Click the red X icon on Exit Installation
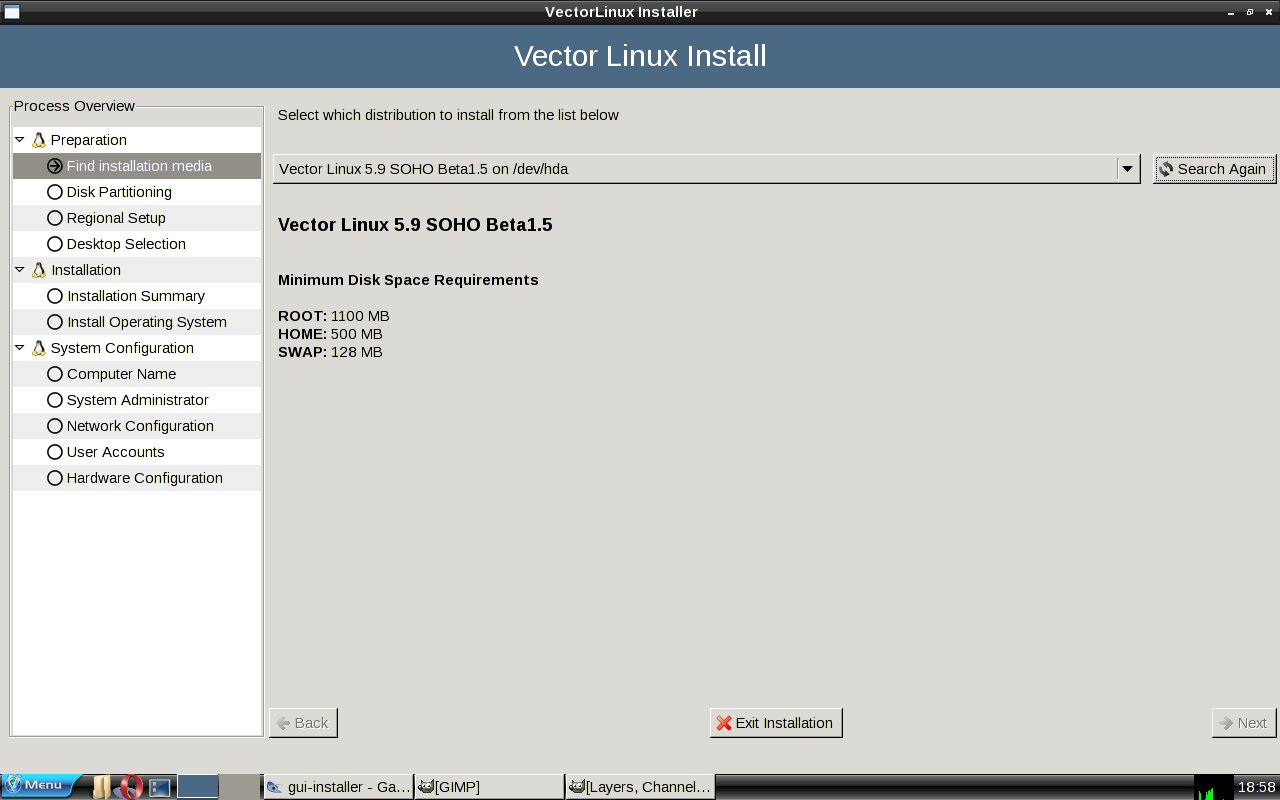This screenshot has height=800, width=1280. [724, 723]
